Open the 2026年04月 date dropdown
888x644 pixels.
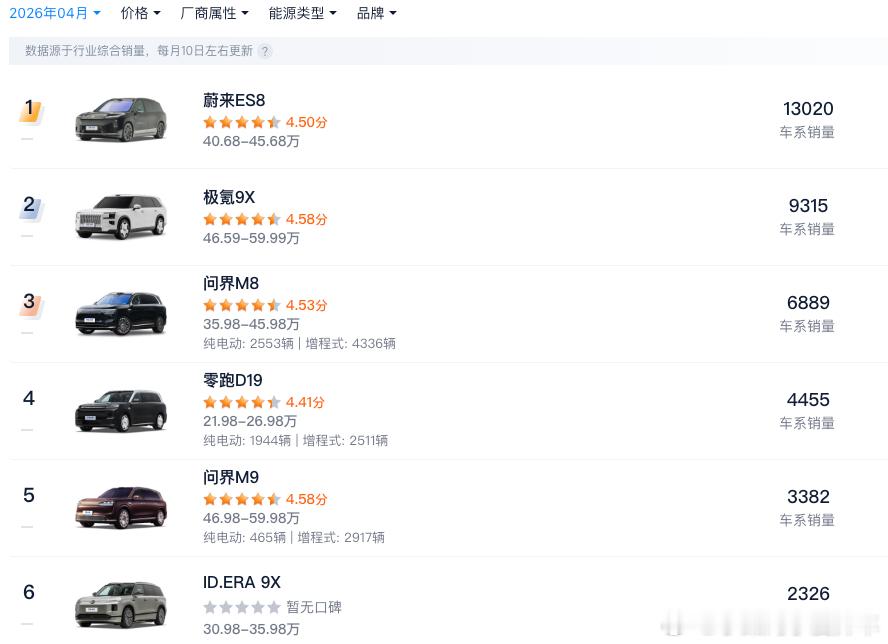(54, 13)
